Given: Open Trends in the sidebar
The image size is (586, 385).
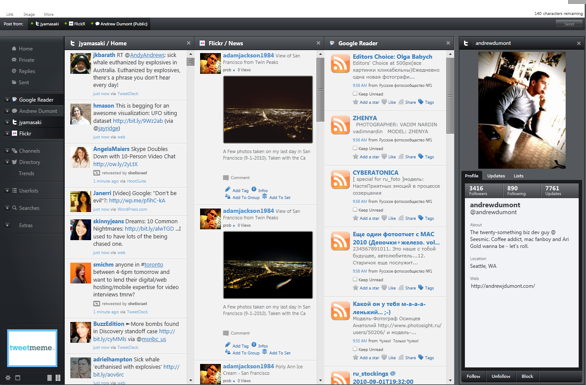Looking at the screenshot, I should 26,173.
